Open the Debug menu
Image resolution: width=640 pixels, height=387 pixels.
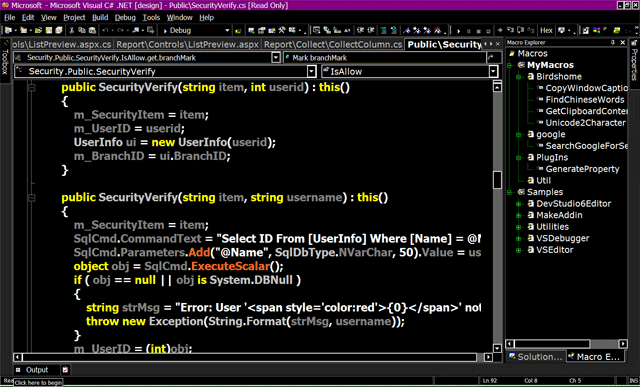(125, 18)
